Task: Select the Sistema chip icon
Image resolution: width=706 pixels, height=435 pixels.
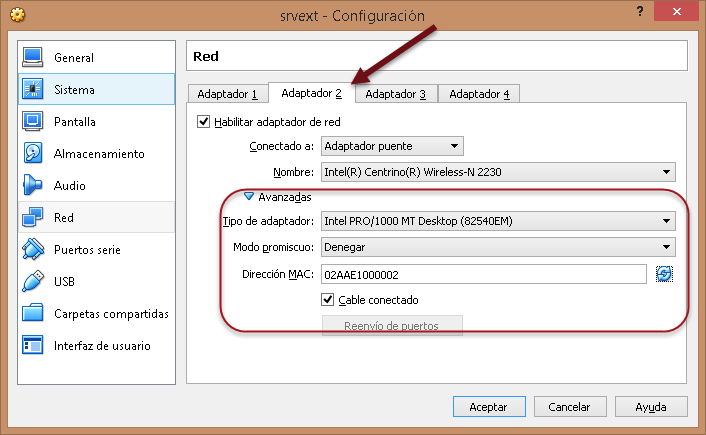Action: pyautogui.click(x=33, y=90)
